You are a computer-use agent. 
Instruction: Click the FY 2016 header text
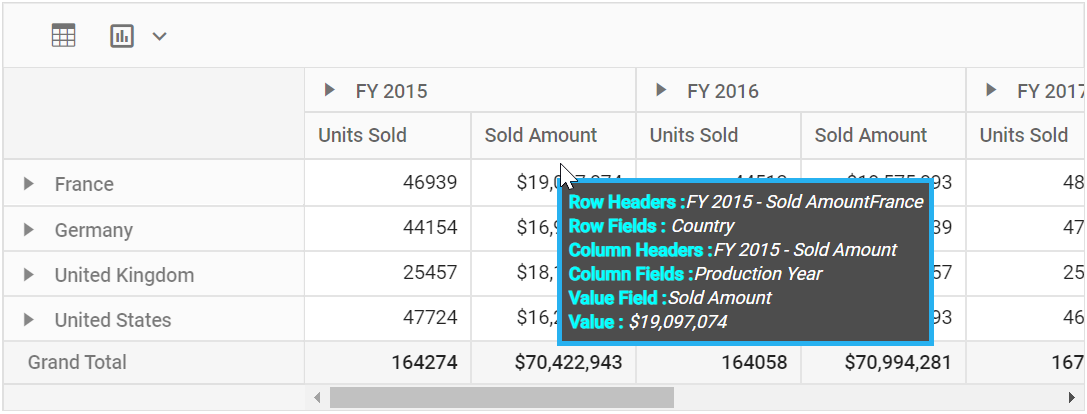click(x=723, y=92)
